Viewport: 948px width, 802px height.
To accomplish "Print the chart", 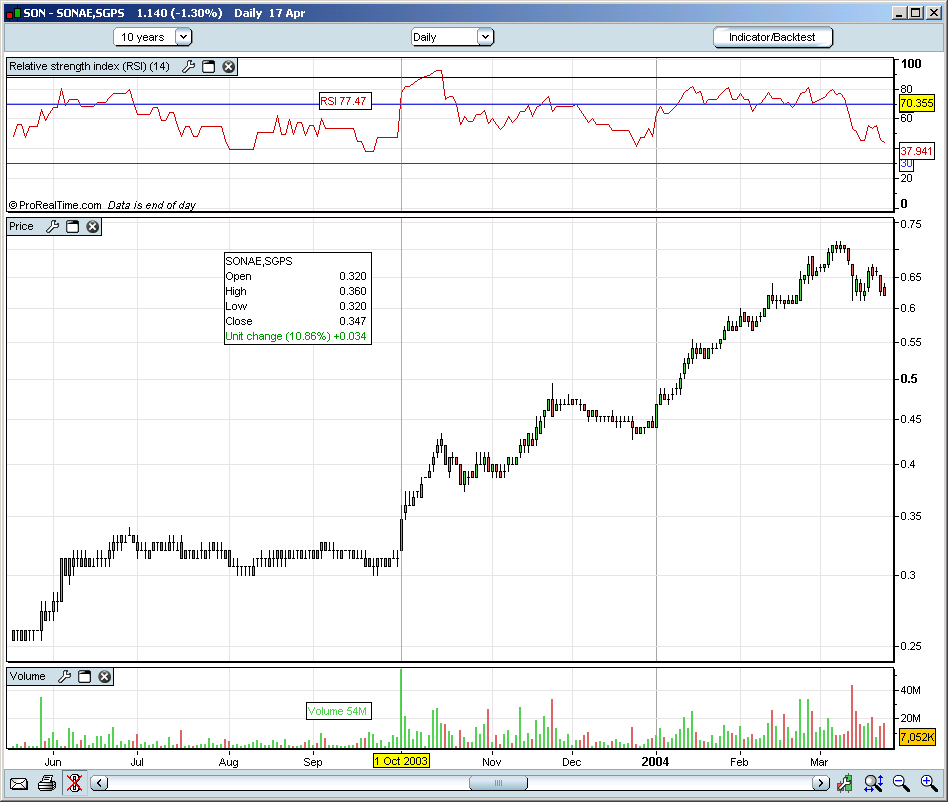I will point(47,784).
